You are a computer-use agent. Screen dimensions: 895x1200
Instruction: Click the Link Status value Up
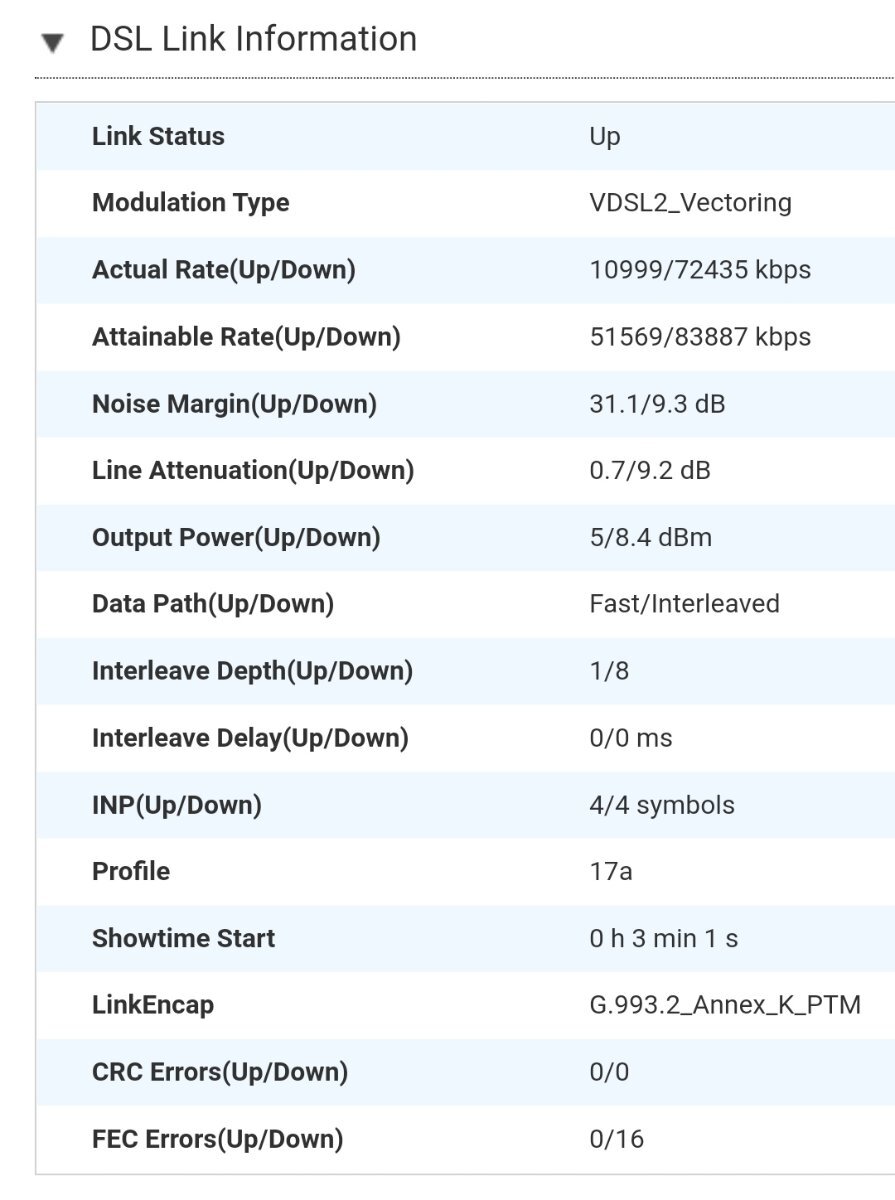click(x=605, y=137)
